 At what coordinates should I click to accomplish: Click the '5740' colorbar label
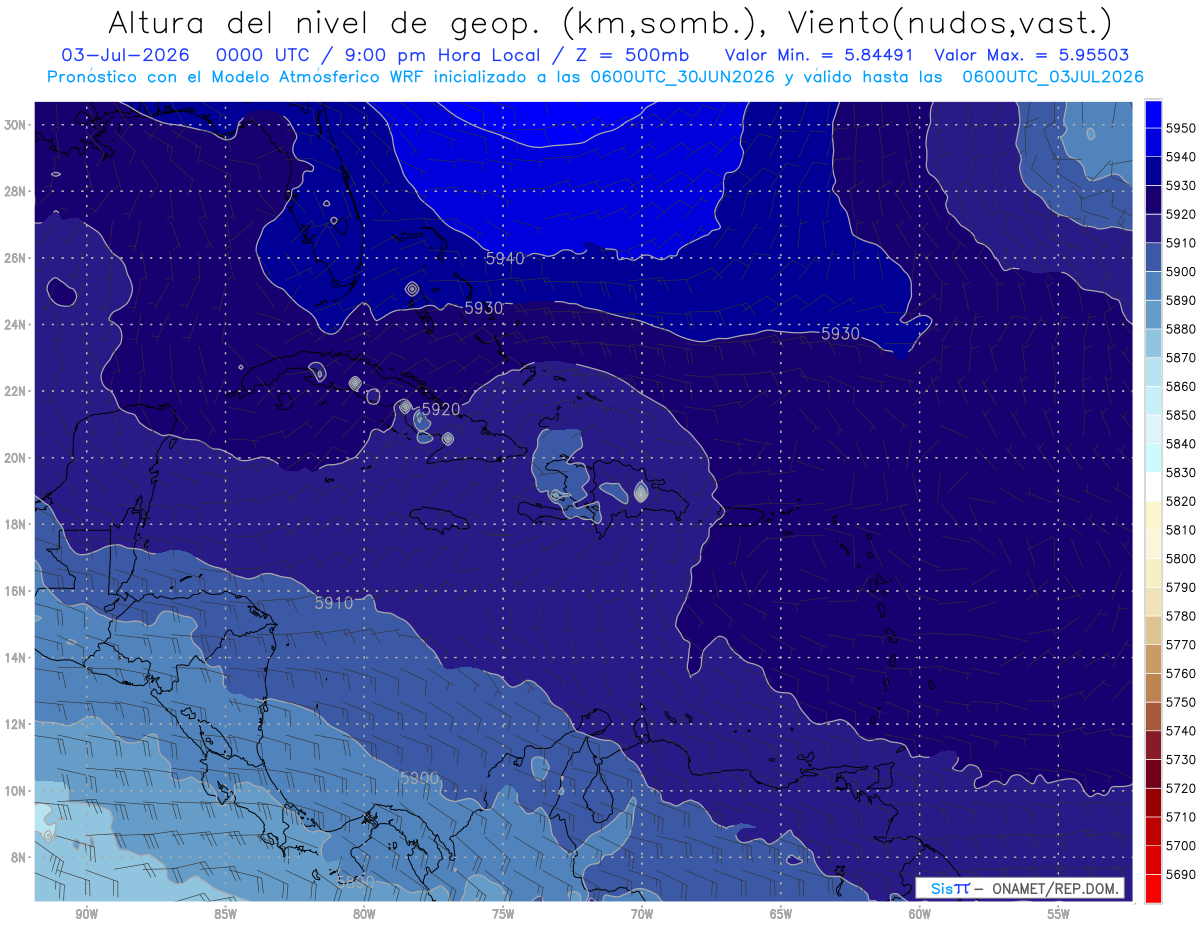point(1181,731)
